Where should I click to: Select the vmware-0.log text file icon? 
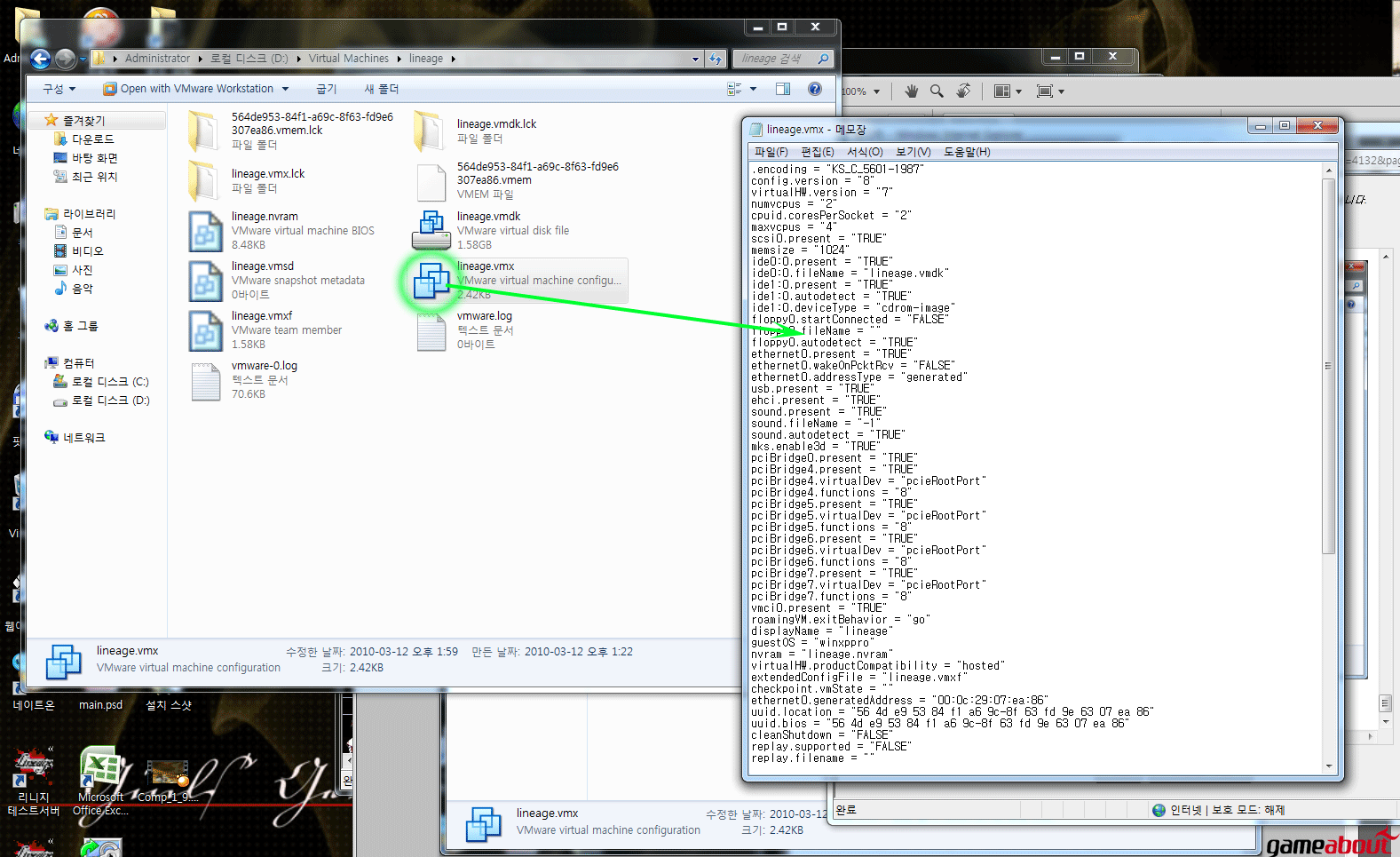206,381
